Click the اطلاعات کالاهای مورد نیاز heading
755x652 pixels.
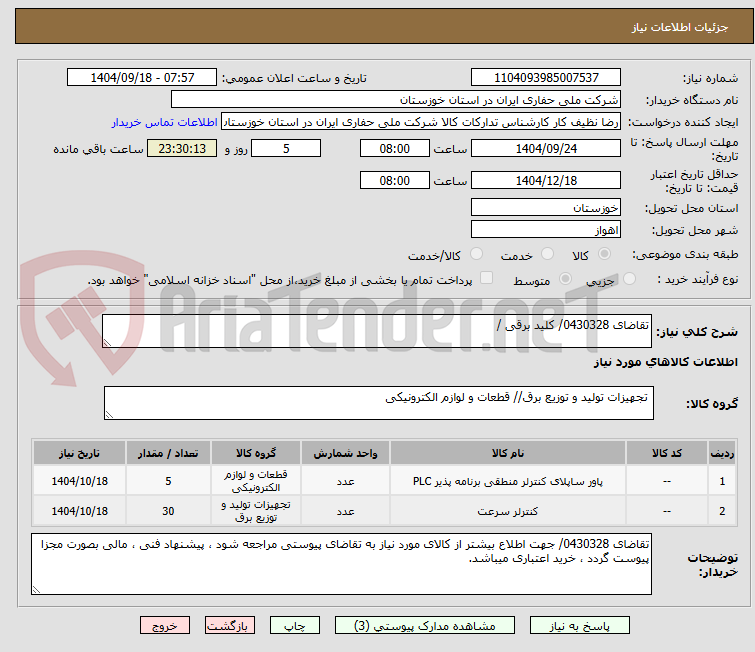[x=665, y=362]
